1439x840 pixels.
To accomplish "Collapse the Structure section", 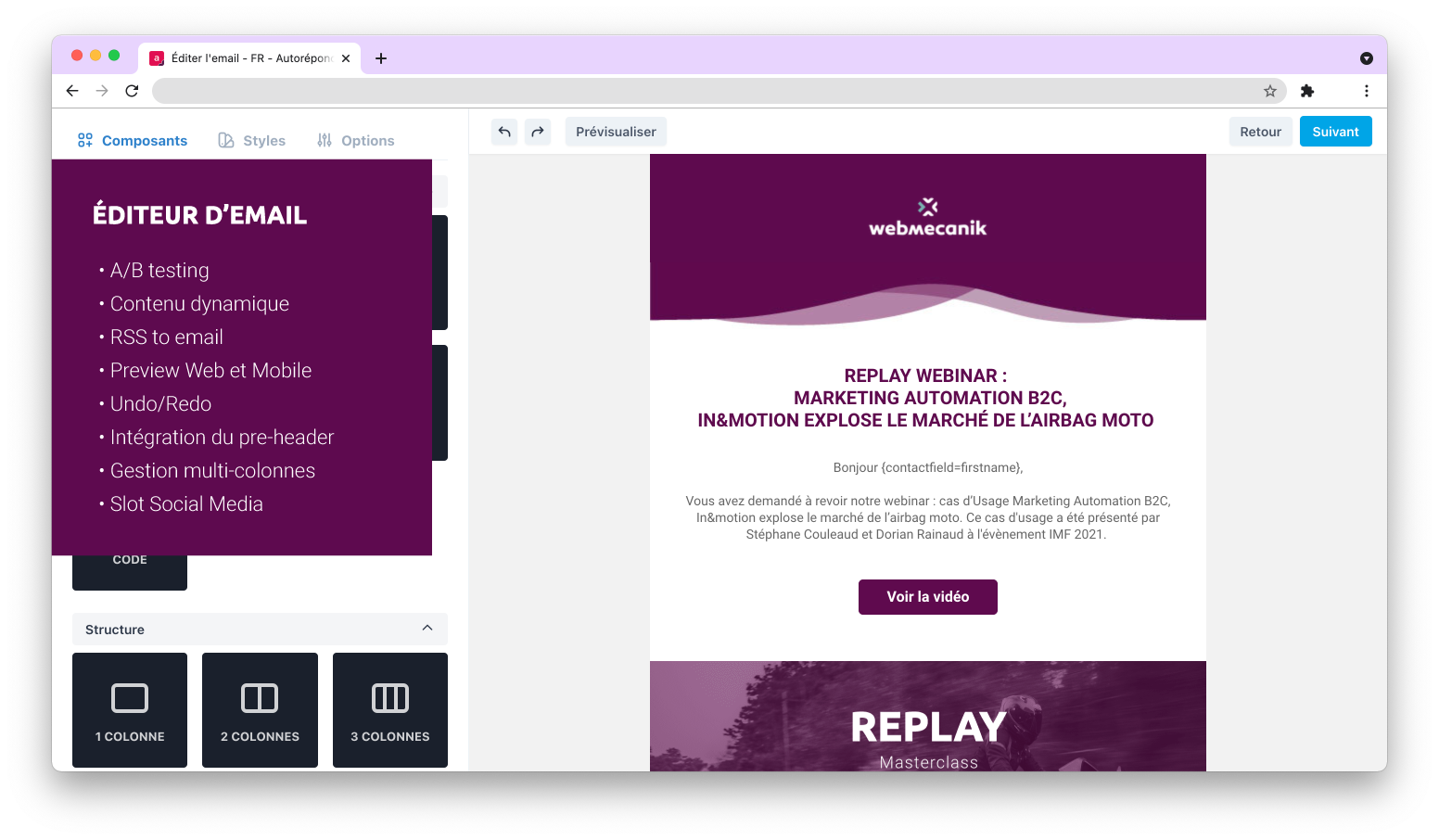I will coord(427,629).
